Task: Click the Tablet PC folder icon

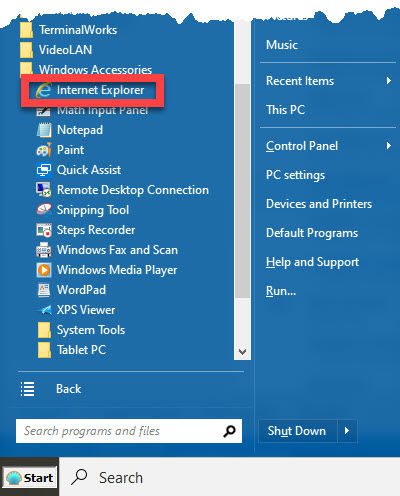Action: (x=44, y=350)
